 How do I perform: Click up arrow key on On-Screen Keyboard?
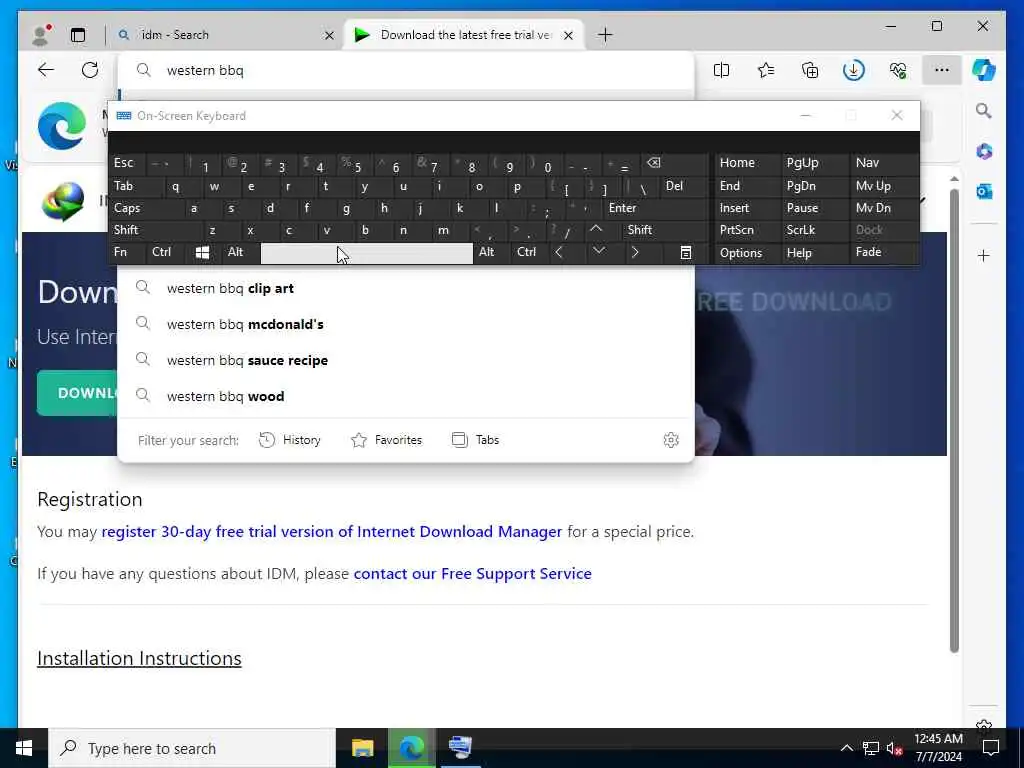tap(596, 231)
